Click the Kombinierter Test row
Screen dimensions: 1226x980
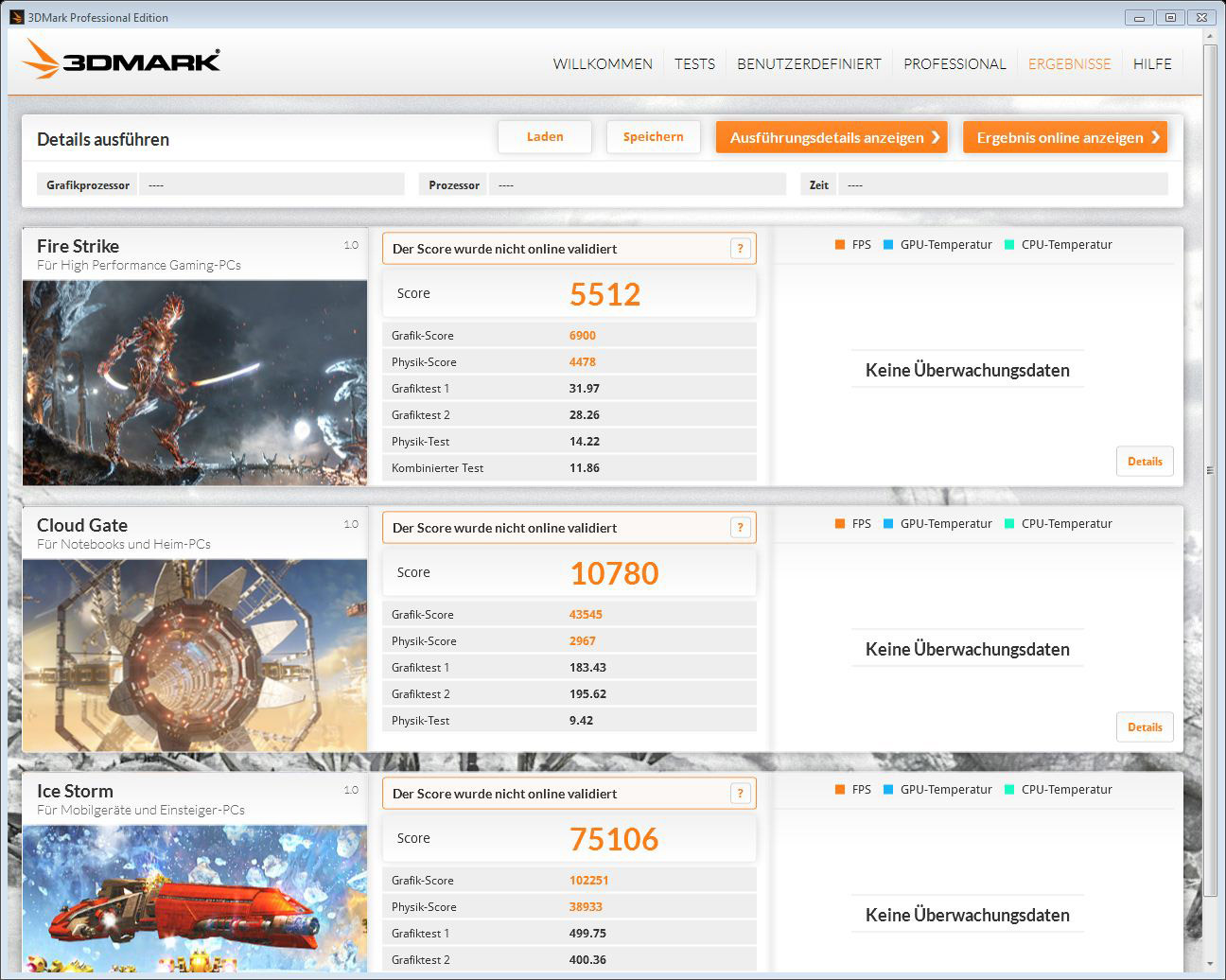[569, 468]
